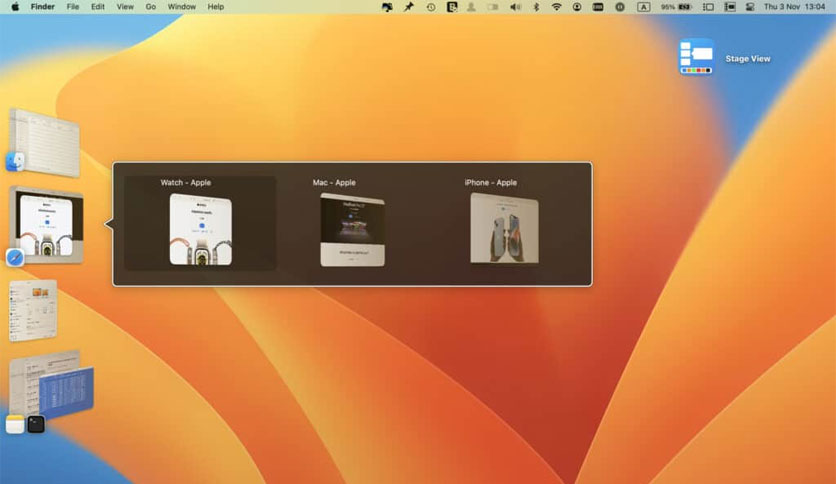Click the circled user account icon
Screen dimensions: 836x484
coord(577,7)
